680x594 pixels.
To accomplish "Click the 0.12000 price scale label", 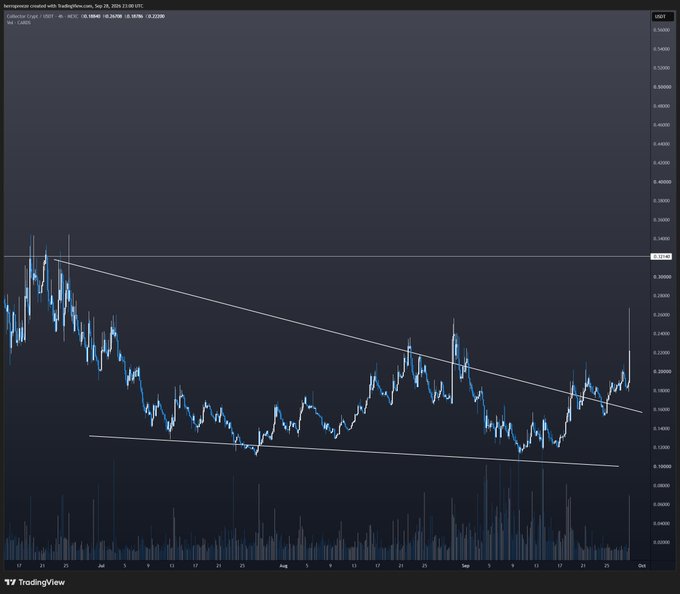I will pos(661,447).
